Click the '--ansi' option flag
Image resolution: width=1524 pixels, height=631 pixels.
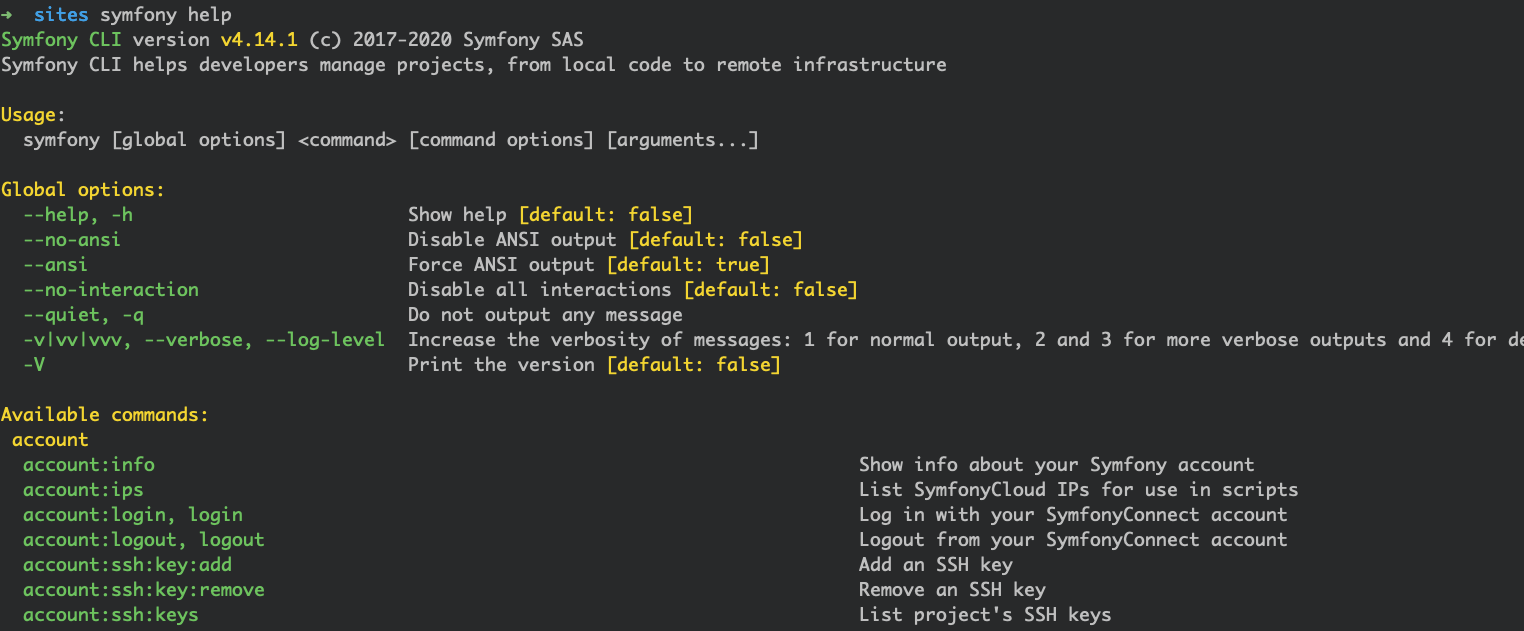(x=56, y=265)
